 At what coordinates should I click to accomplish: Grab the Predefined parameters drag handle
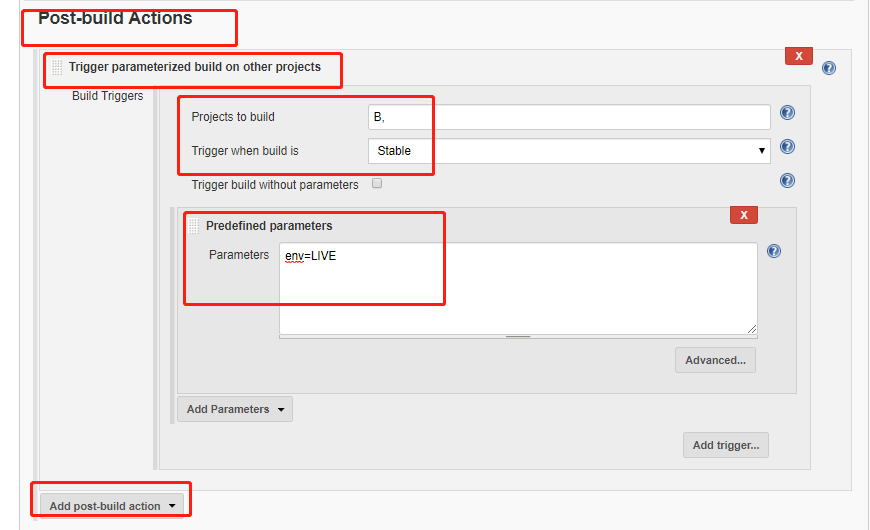[195, 226]
